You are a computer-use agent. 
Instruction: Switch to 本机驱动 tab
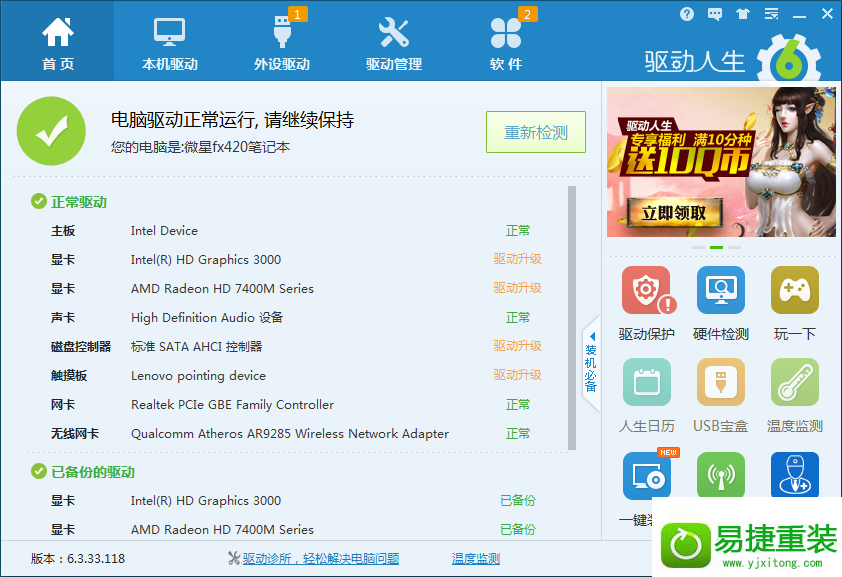click(x=170, y=43)
